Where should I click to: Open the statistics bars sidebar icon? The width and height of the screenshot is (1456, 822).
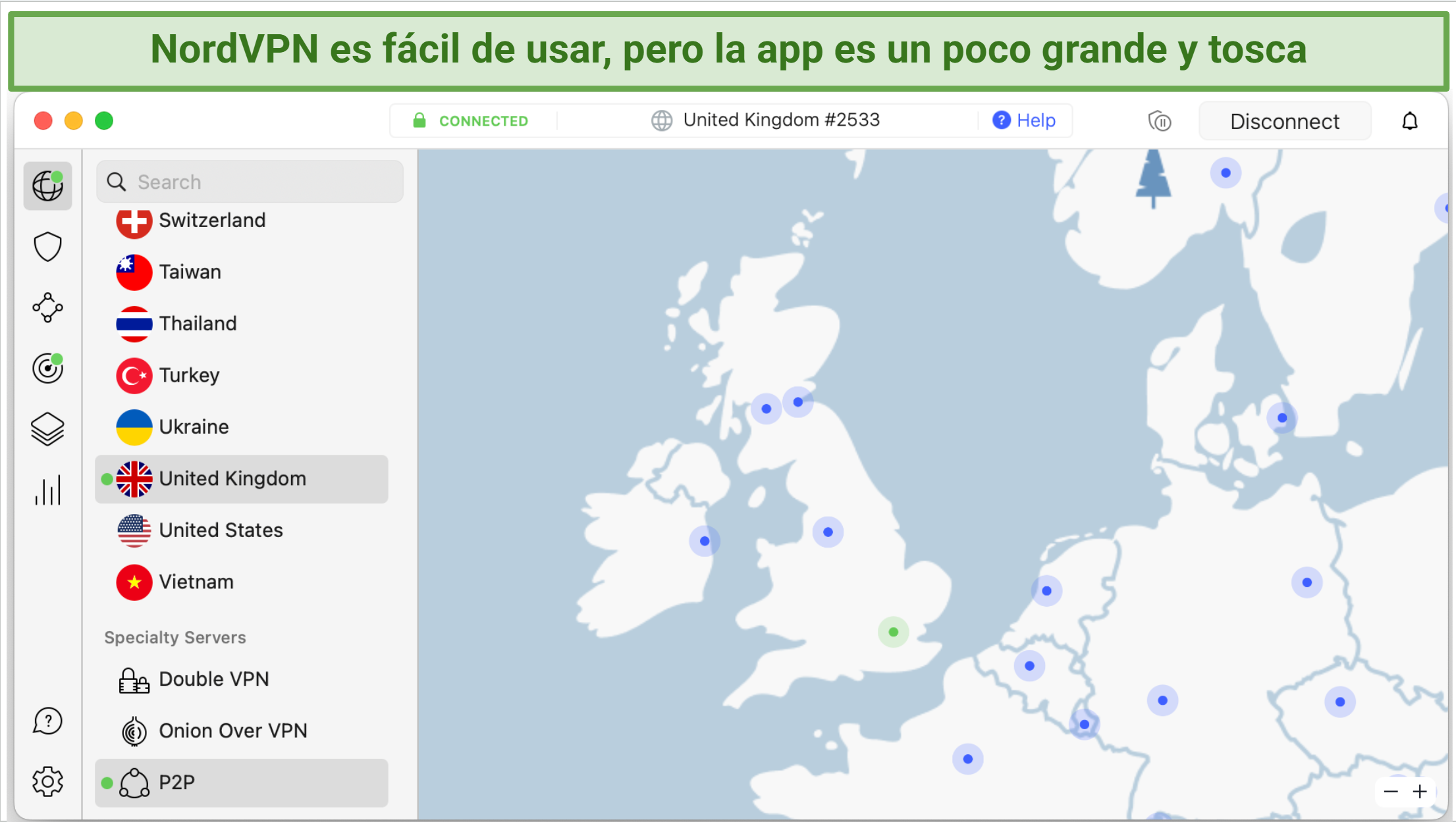coord(47,490)
